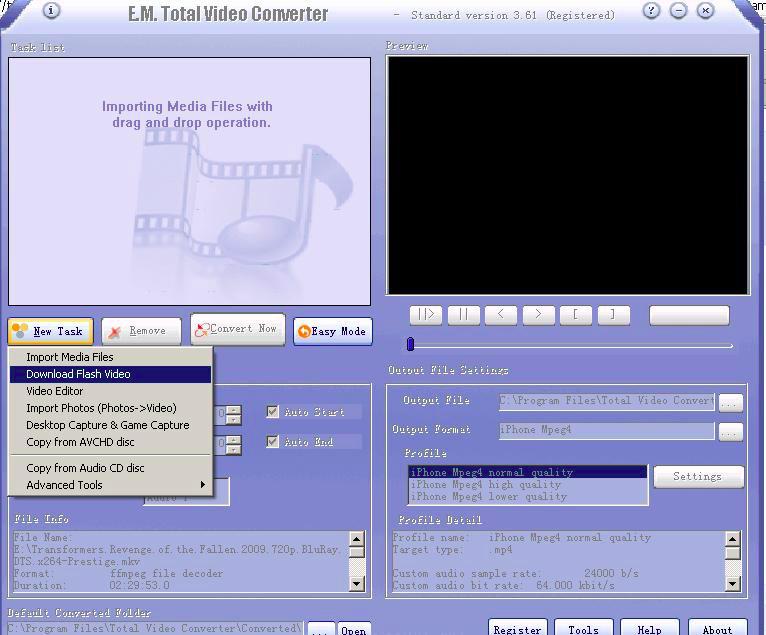Select Download Flash Video menu entry
Image resolution: width=766 pixels, height=635 pixels.
(x=110, y=374)
